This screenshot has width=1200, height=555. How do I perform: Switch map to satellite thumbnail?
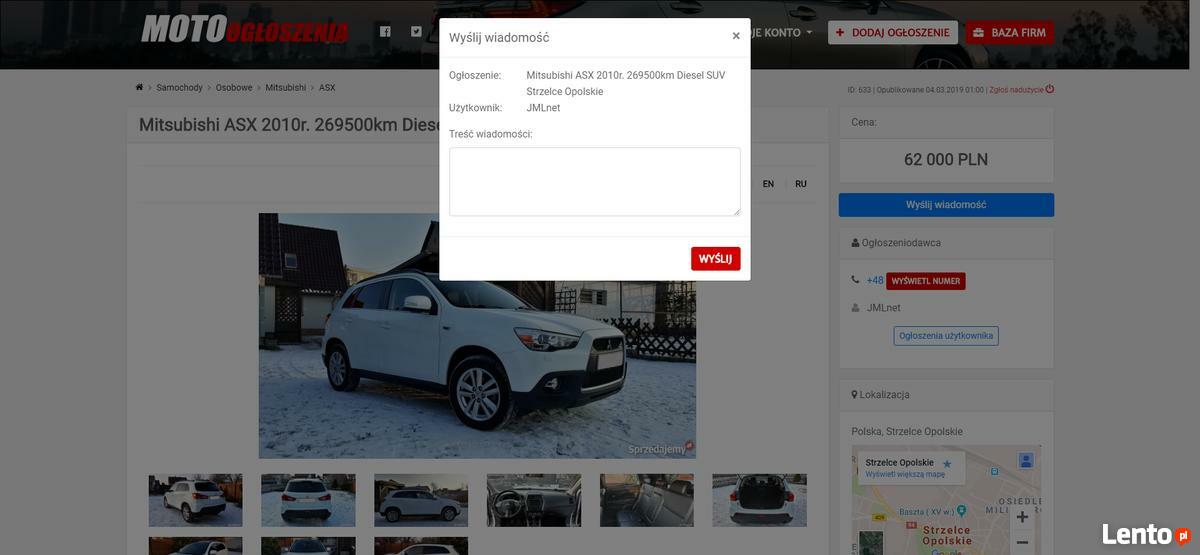click(871, 543)
